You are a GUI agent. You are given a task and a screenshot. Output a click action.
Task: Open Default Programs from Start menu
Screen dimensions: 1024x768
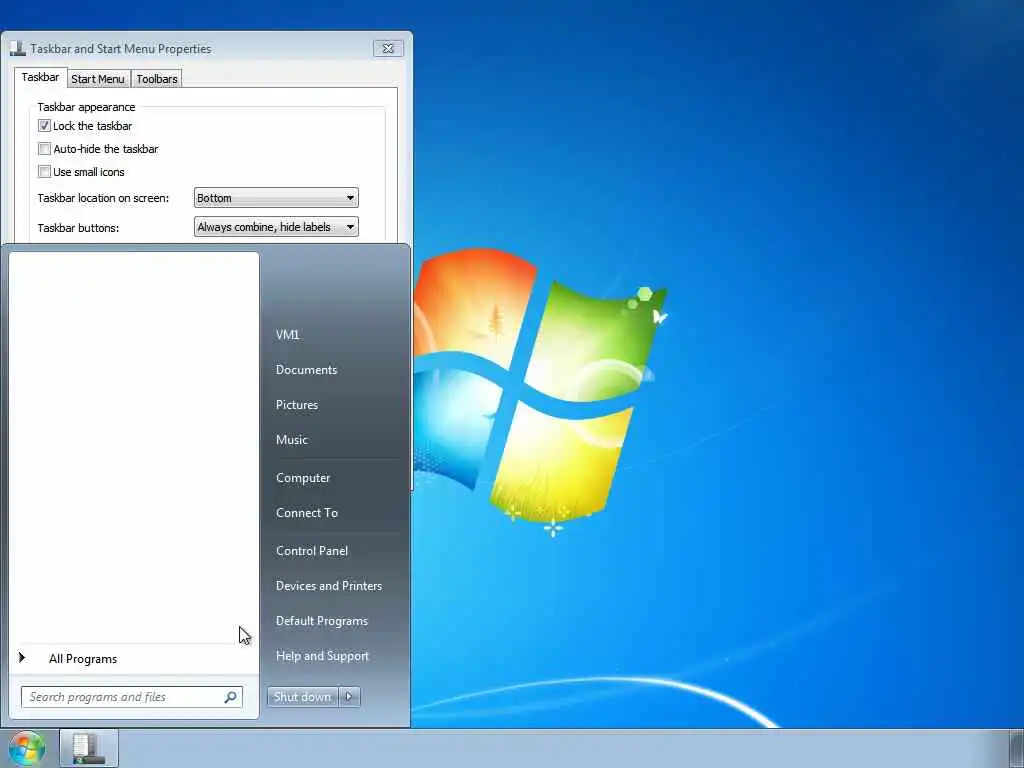[x=321, y=621]
